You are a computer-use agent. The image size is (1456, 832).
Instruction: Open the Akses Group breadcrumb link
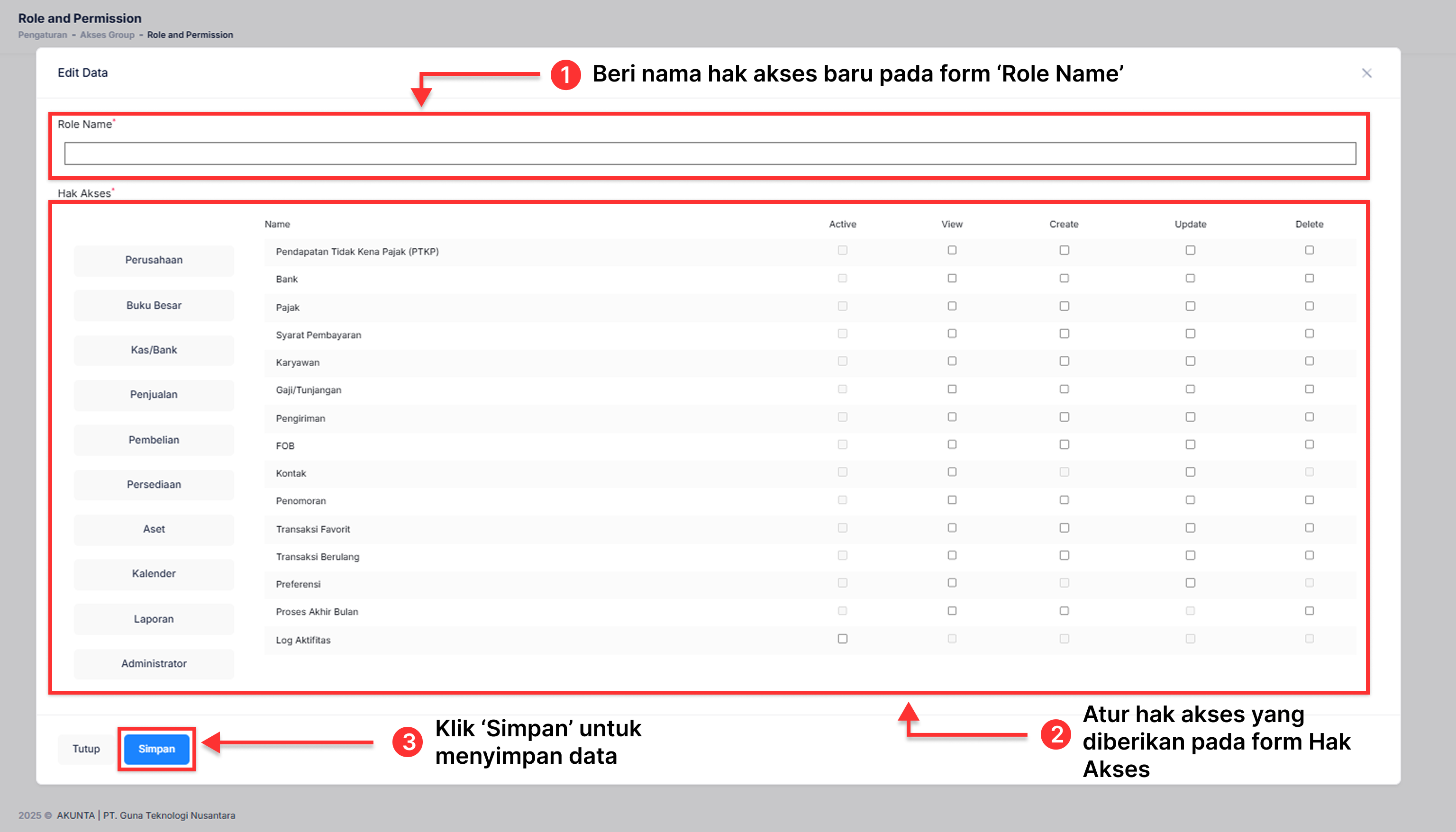coord(107,35)
